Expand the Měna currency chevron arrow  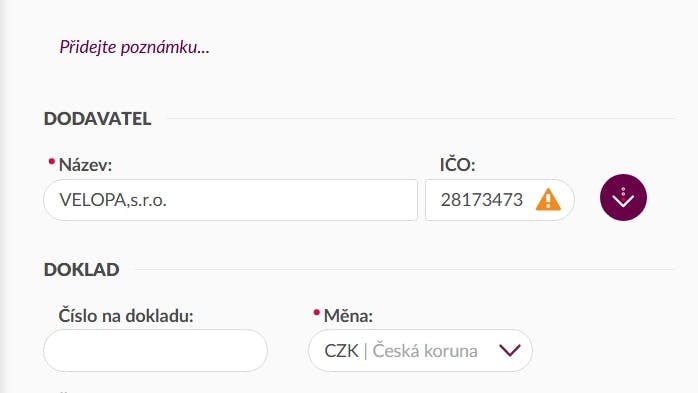[x=510, y=350]
